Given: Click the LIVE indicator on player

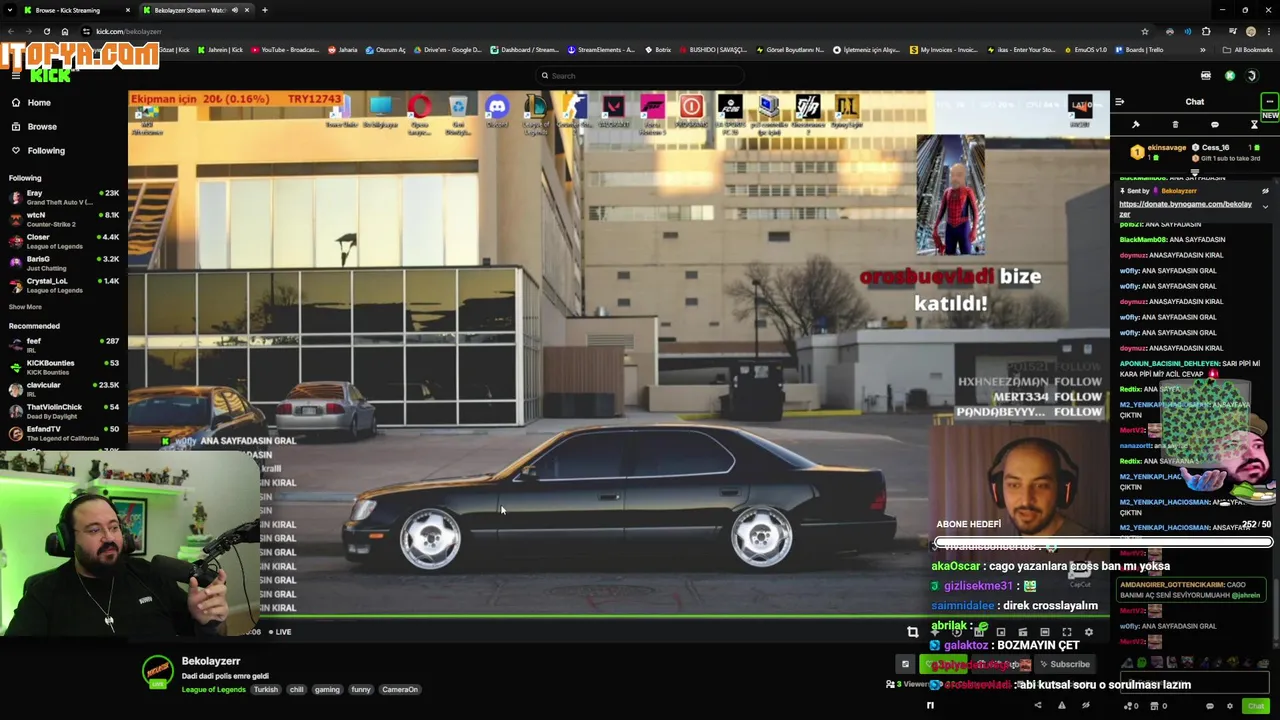Looking at the screenshot, I should 279,632.
